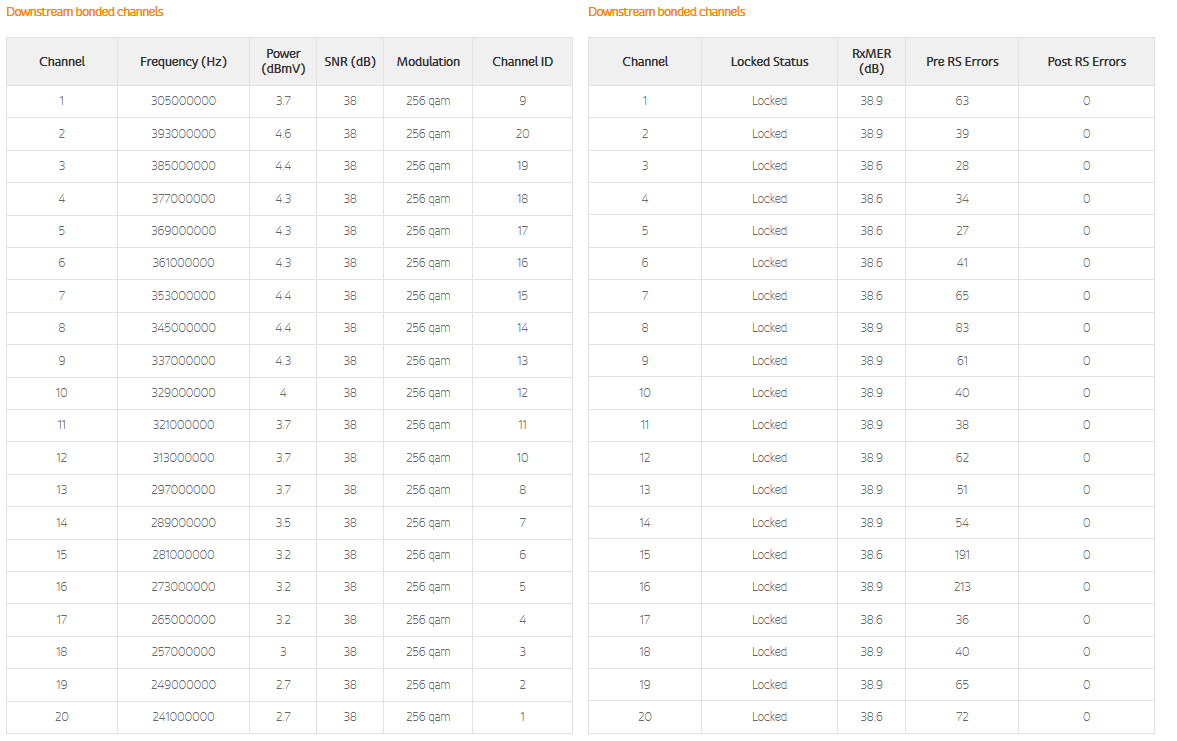The height and width of the screenshot is (741, 1177).
Task: Click frequency value 369000000
Action: click(x=183, y=231)
